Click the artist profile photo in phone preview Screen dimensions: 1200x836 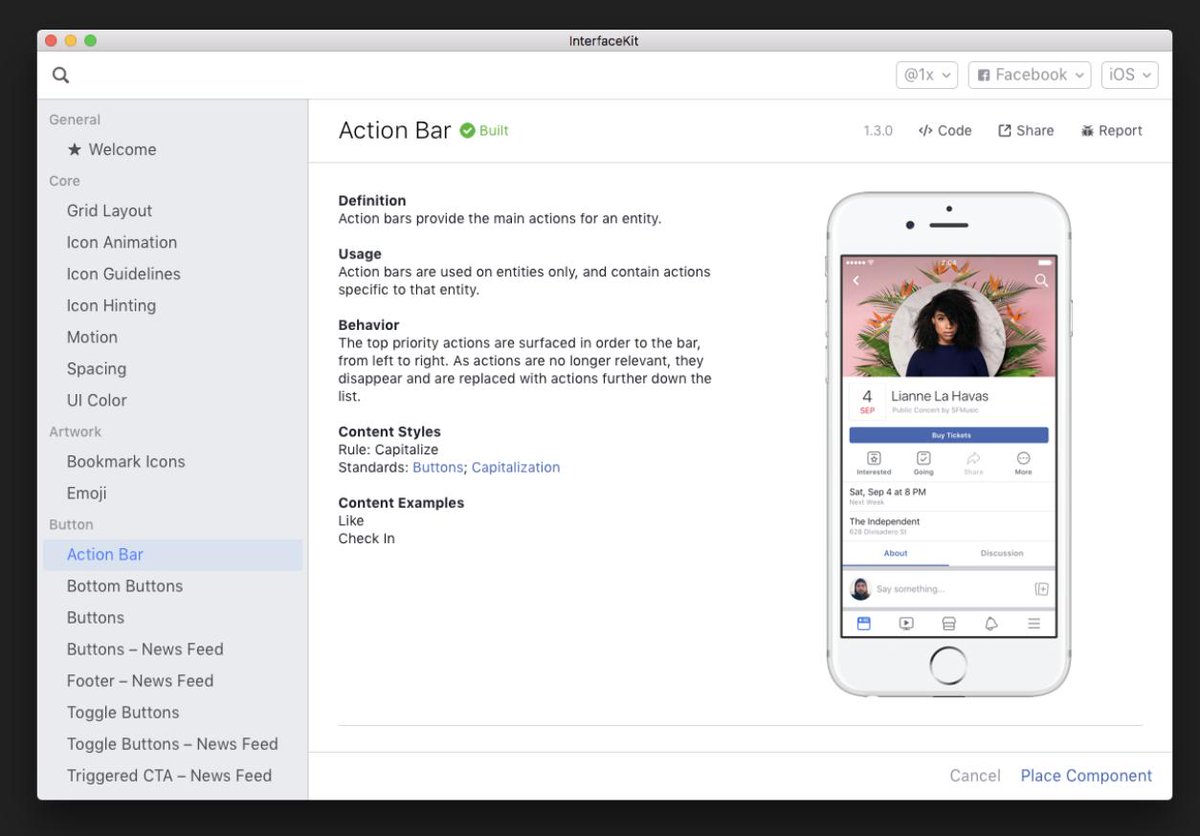(947, 327)
